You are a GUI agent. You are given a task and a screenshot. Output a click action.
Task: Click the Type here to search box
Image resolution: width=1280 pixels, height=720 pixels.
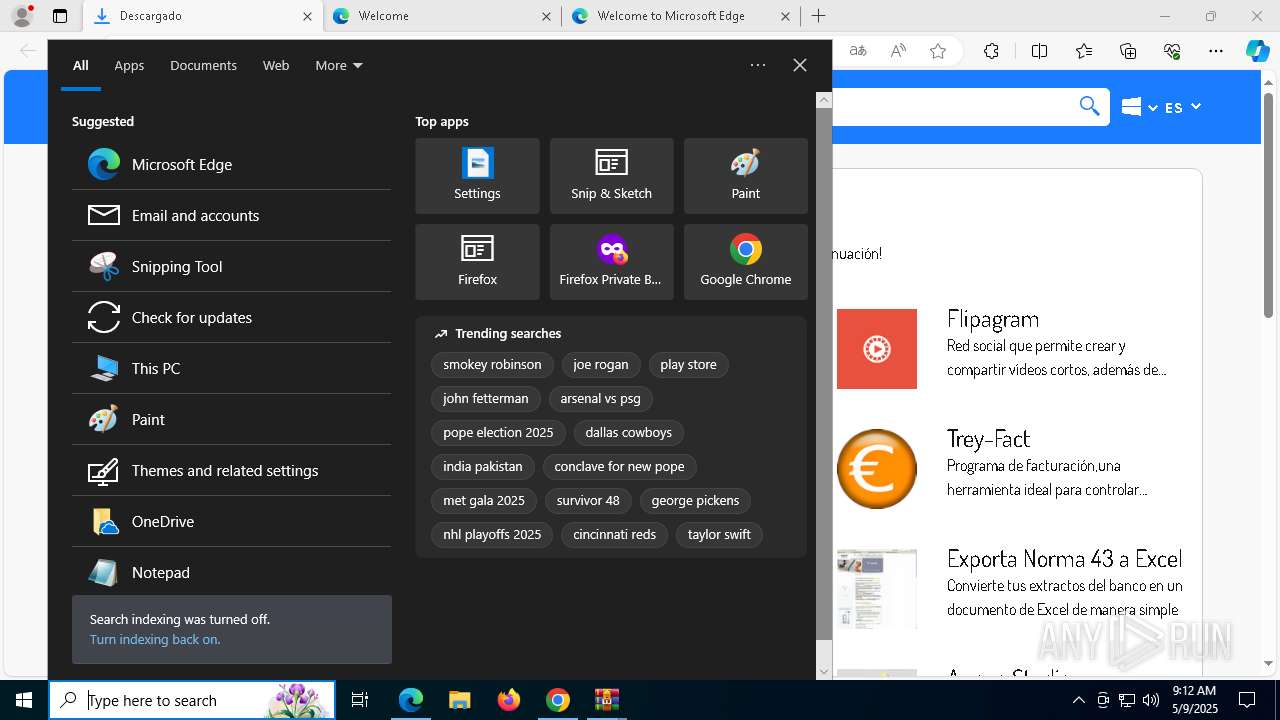(192, 700)
